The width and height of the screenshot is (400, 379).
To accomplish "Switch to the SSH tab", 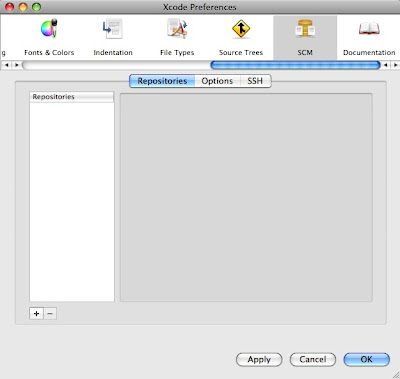I will 255,81.
